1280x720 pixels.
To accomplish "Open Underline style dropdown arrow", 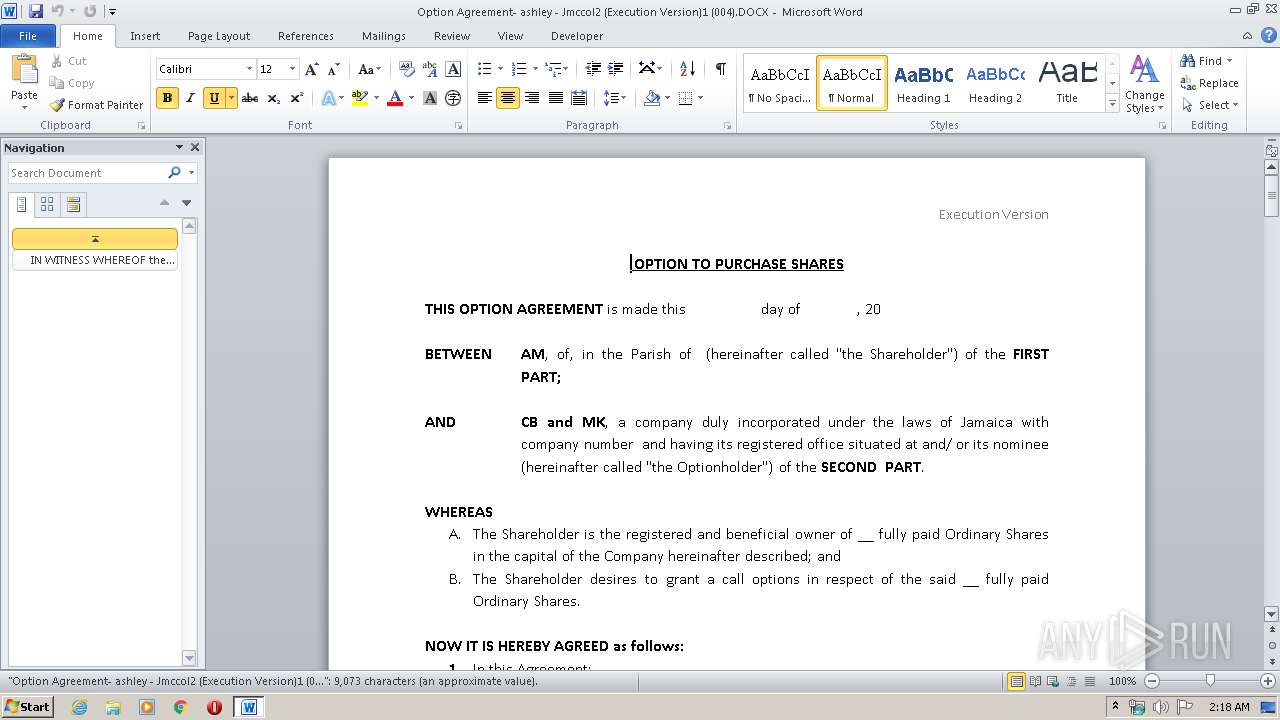I will (231, 98).
